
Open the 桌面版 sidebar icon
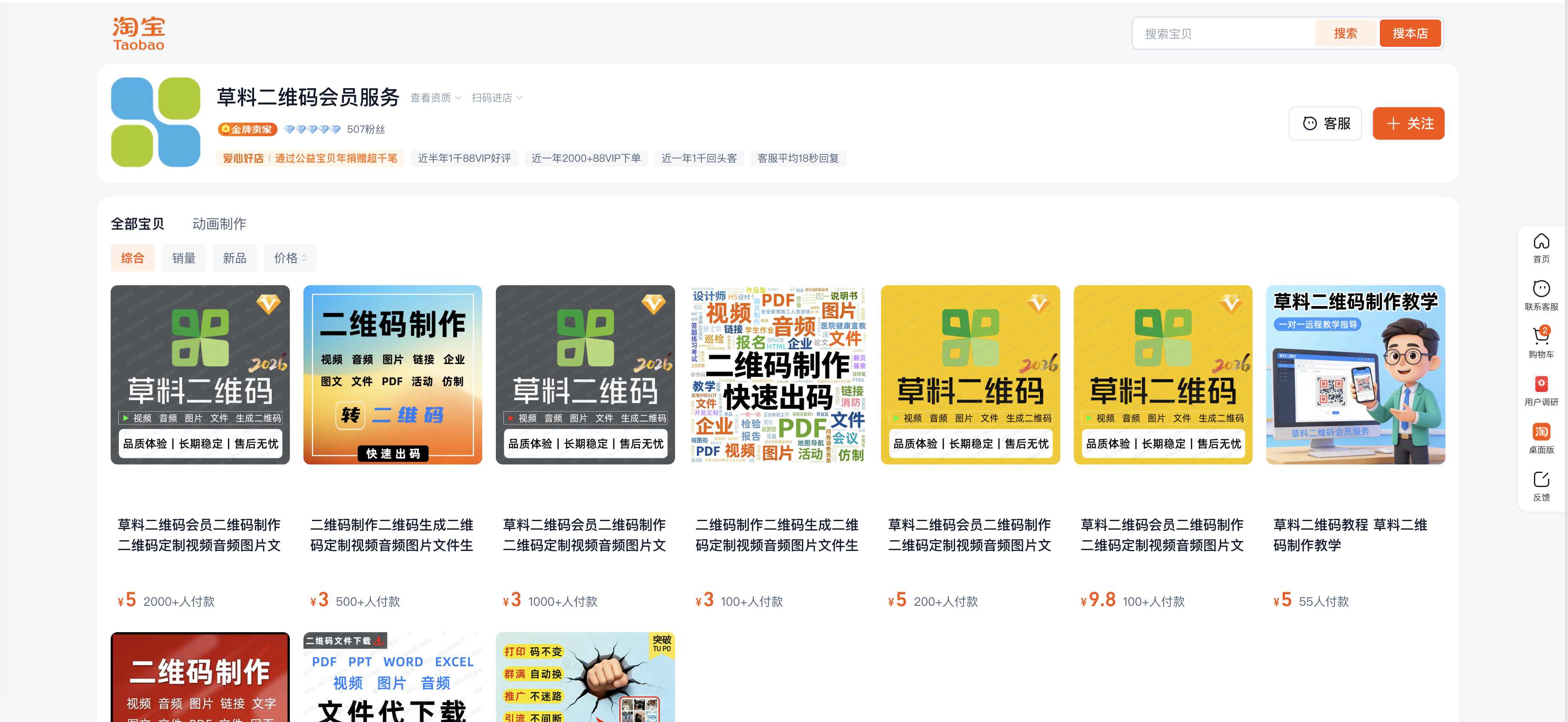[x=1541, y=439]
